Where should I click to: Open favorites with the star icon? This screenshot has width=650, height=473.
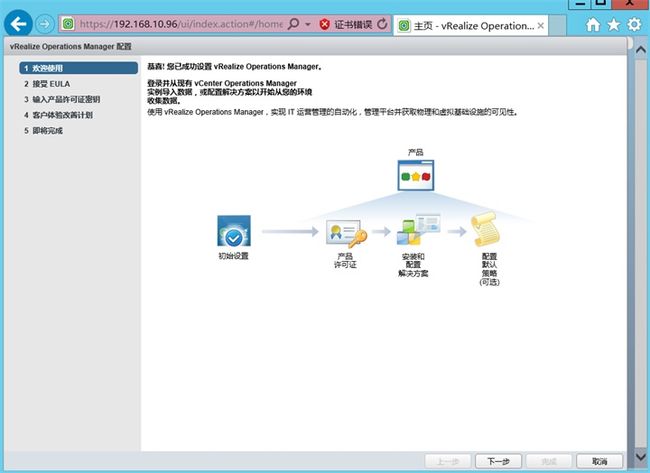[614, 24]
